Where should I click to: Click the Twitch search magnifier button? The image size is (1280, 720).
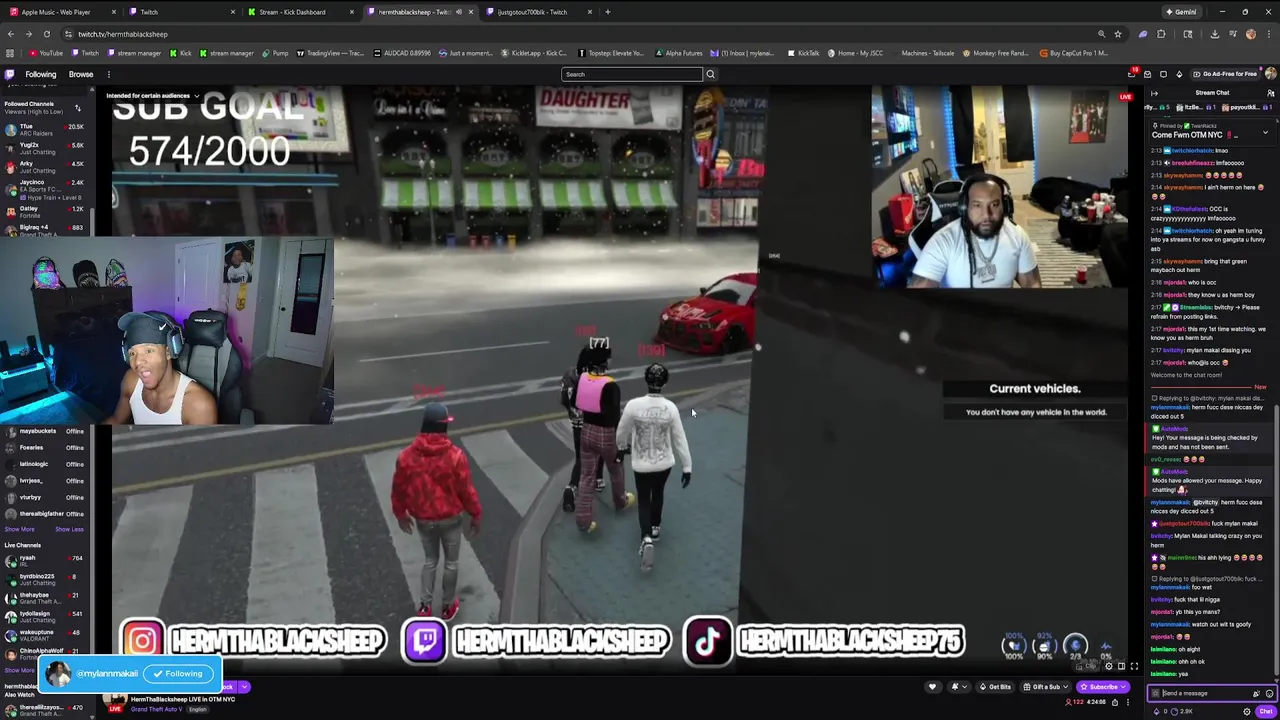point(710,74)
